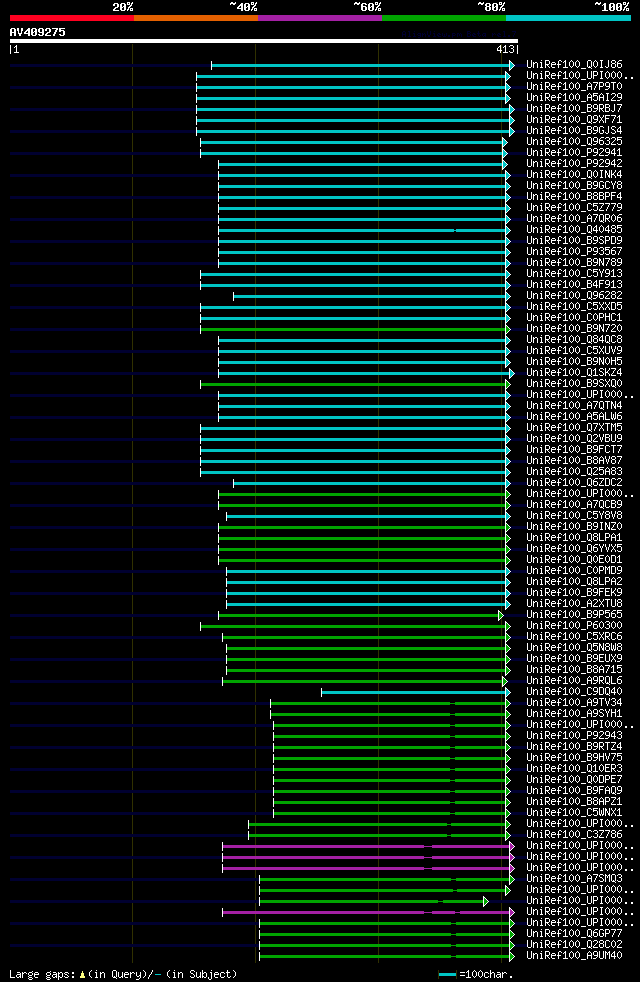Open hit UniRef100_Q0IJ86

[574, 65]
